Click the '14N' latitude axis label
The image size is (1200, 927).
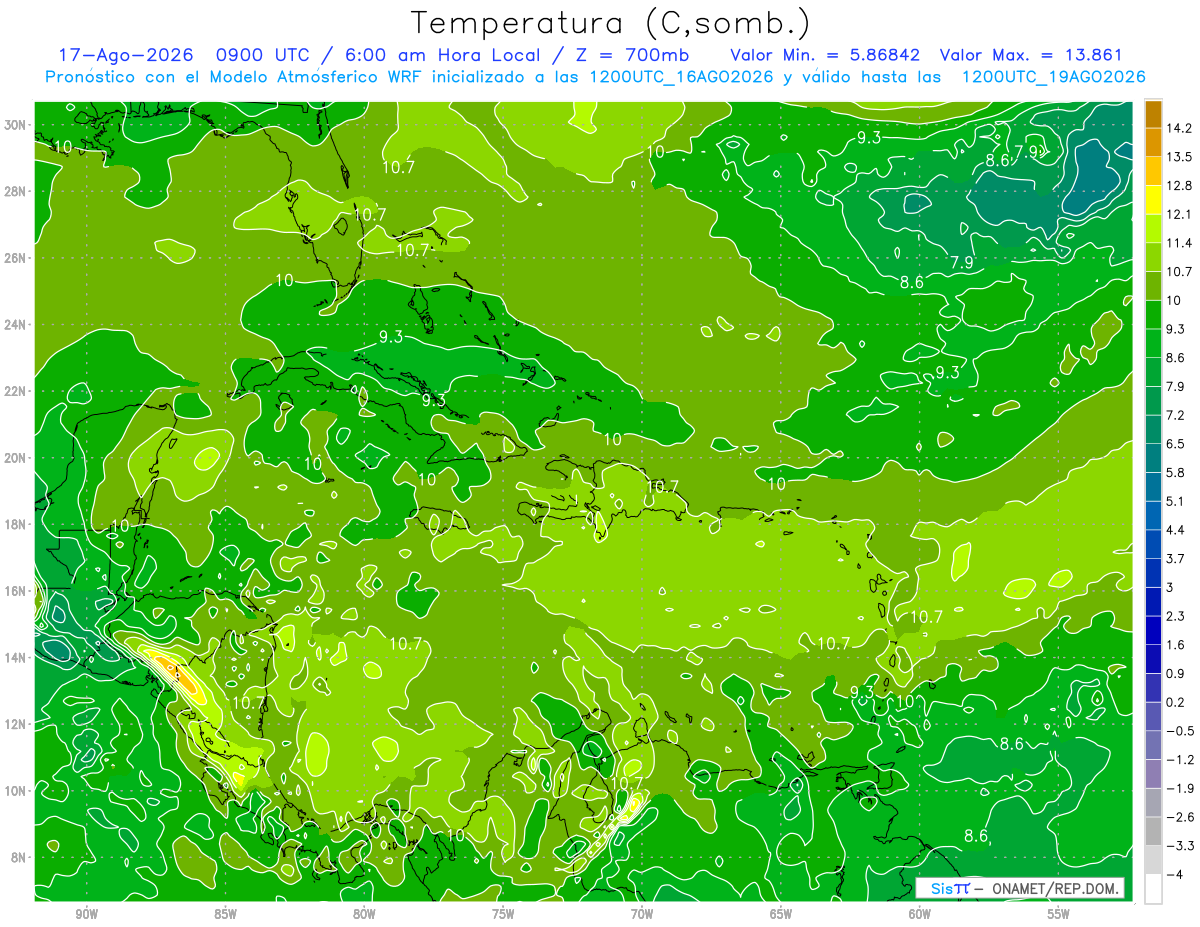coord(17,658)
